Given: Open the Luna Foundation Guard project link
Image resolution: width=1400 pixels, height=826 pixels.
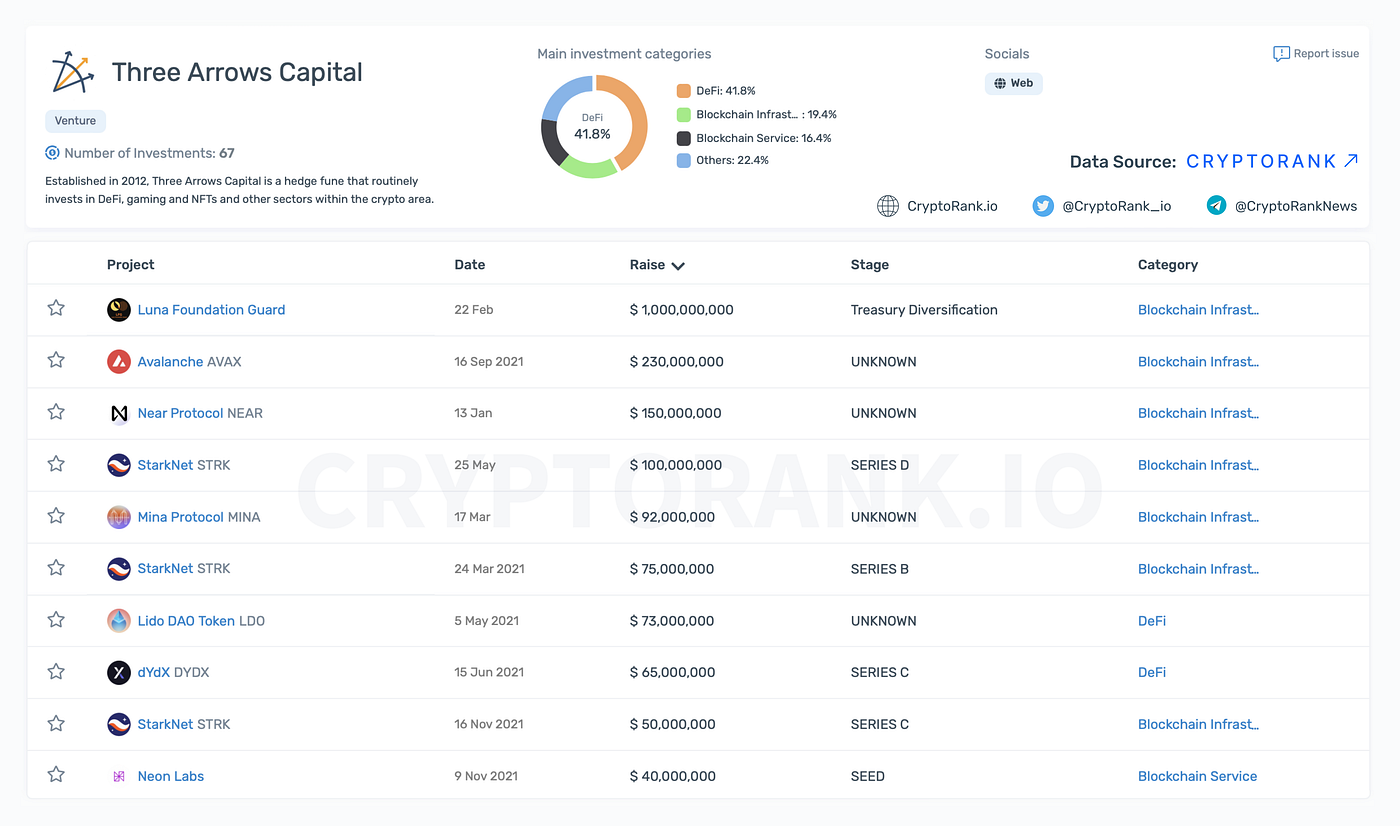Looking at the screenshot, I should click(211, 310).
